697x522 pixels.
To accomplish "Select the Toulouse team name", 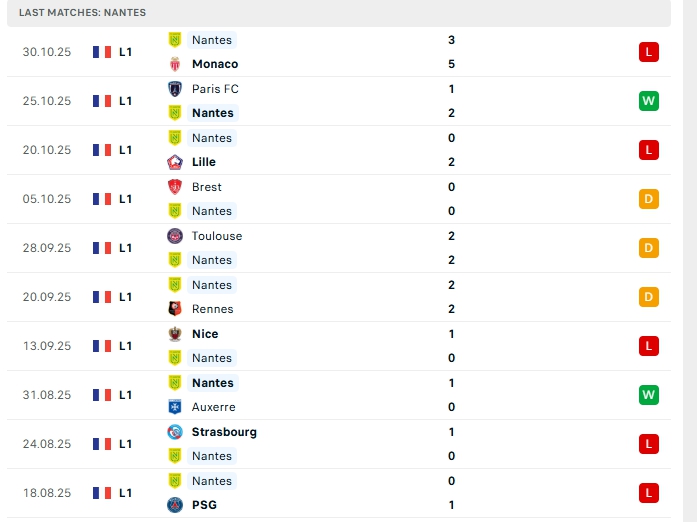I will click(x=217, y=236).
